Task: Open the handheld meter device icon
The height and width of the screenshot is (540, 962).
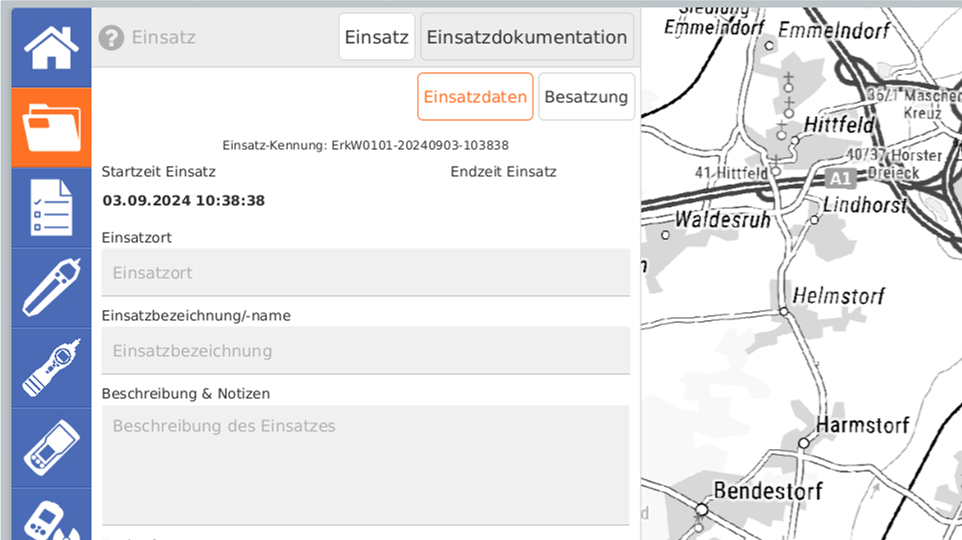Action: [52, 448]
